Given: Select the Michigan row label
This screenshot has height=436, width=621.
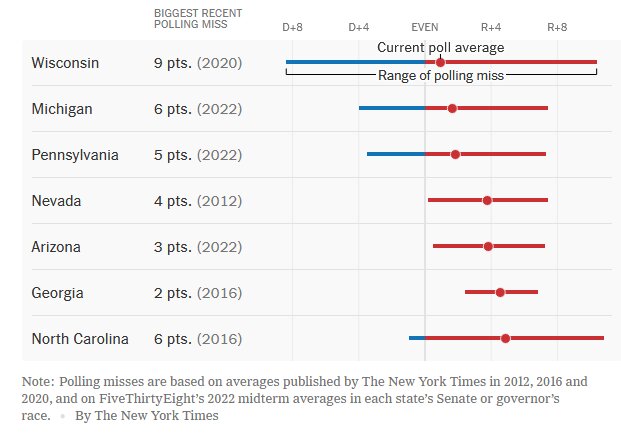Looking at the screenshot, I should coord(63,109).
